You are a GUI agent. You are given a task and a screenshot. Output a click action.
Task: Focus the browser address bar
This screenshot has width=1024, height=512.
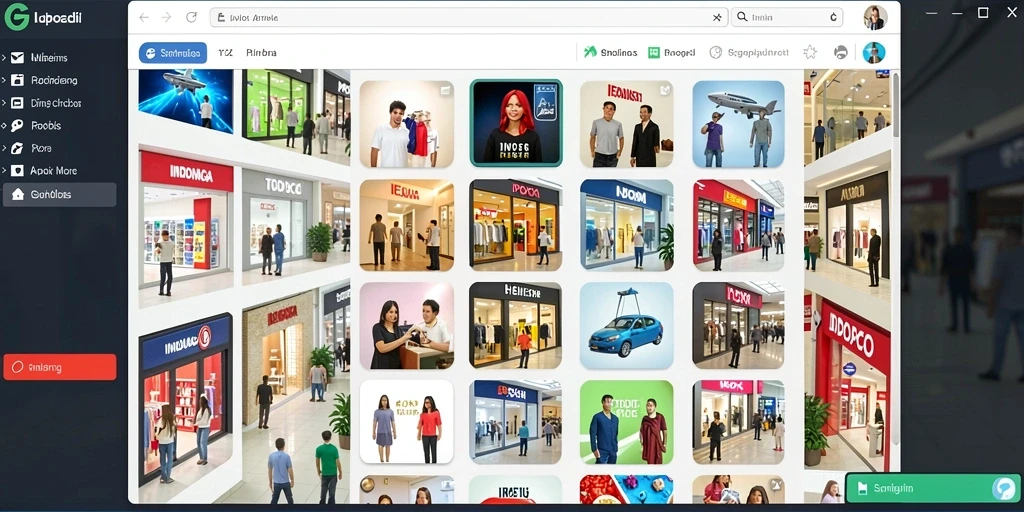(x=469, y=18)
